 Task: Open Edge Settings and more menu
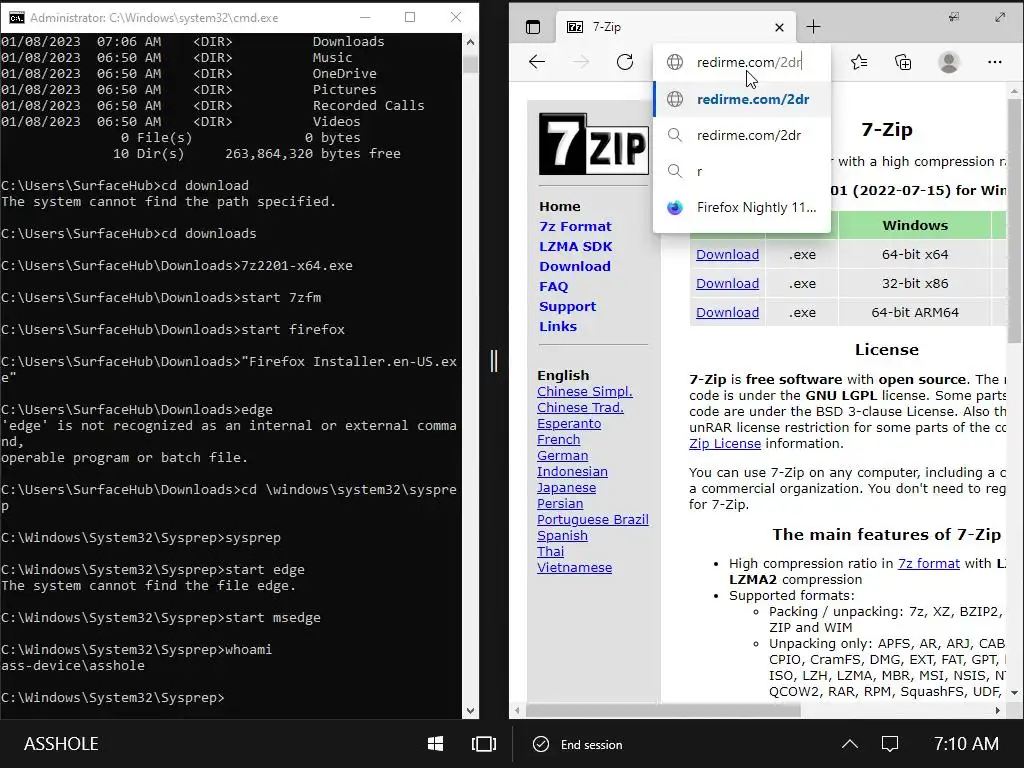pos(995,62)
